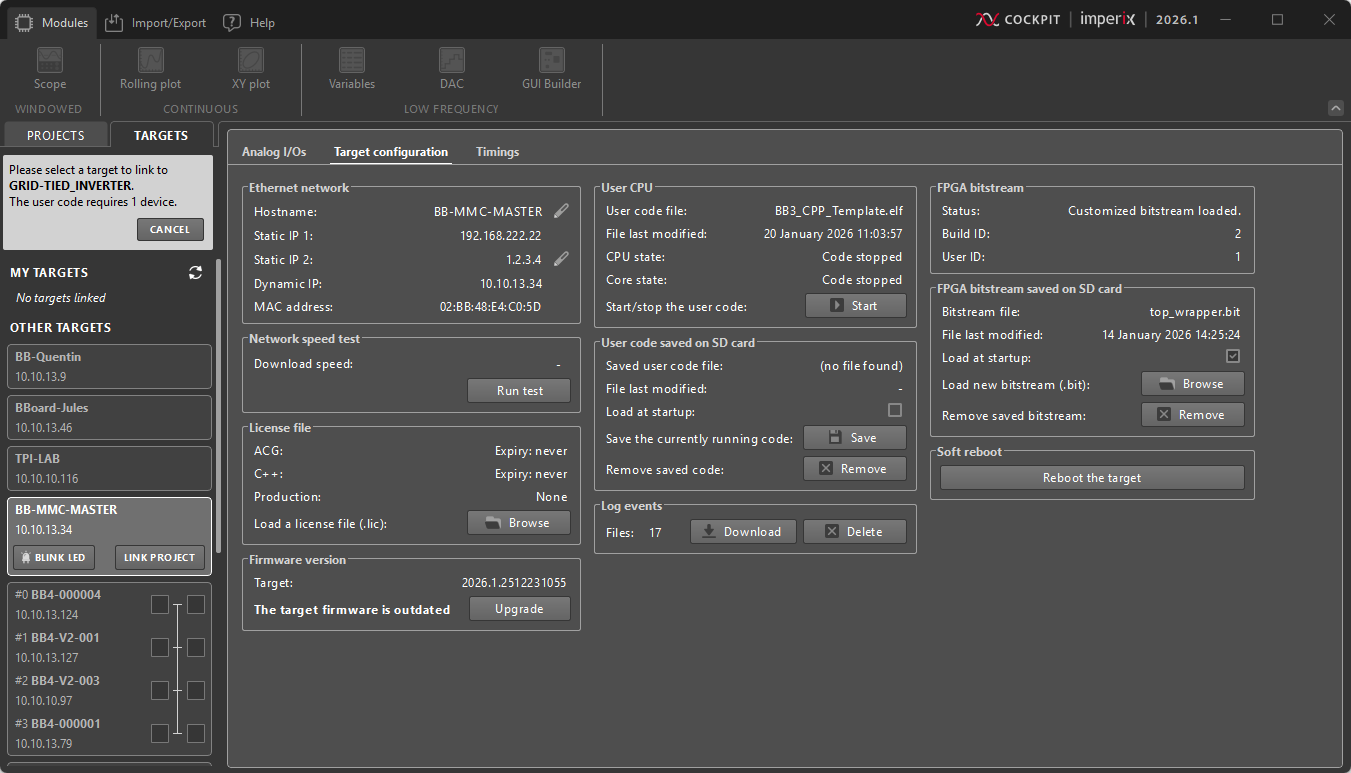
Task: Collapse the modules ribbon with chevron
Action: (x=1335, y=108)
